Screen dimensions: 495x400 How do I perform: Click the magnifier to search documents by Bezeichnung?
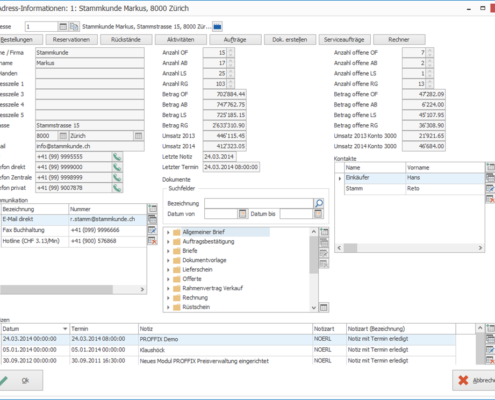319,203
